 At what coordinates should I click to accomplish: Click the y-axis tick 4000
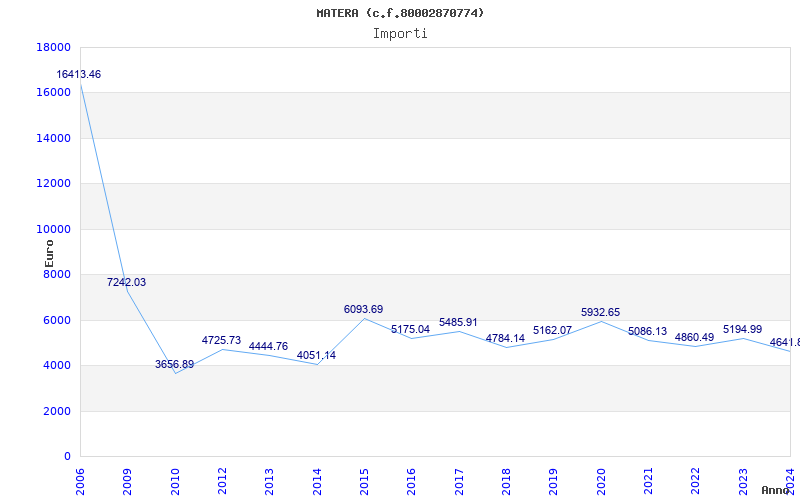click(x=57, y=365)
